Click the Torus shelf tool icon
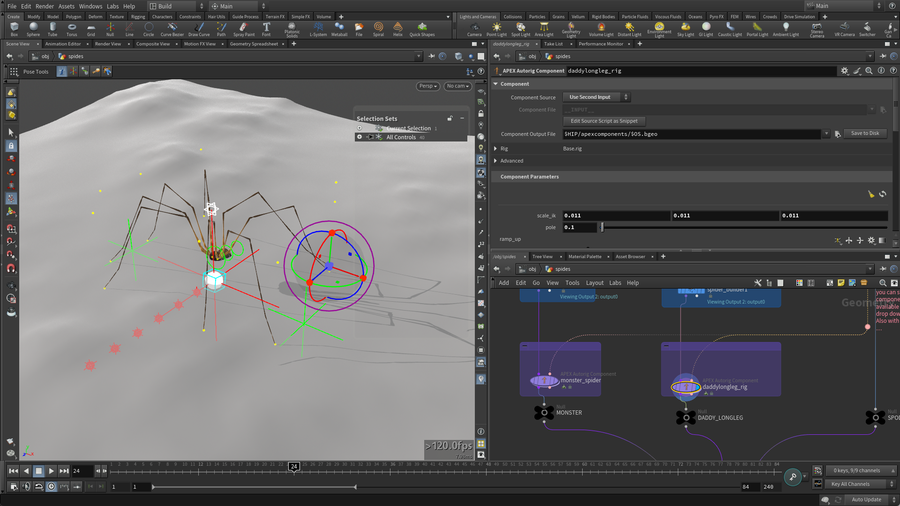This screenshot has width=900, height=506. pos(71,29)
